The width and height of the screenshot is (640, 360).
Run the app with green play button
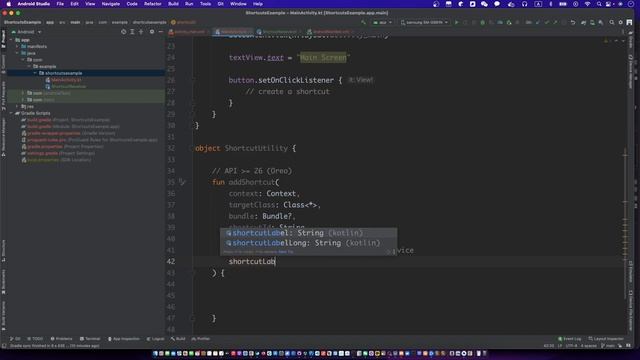point(457,22)
